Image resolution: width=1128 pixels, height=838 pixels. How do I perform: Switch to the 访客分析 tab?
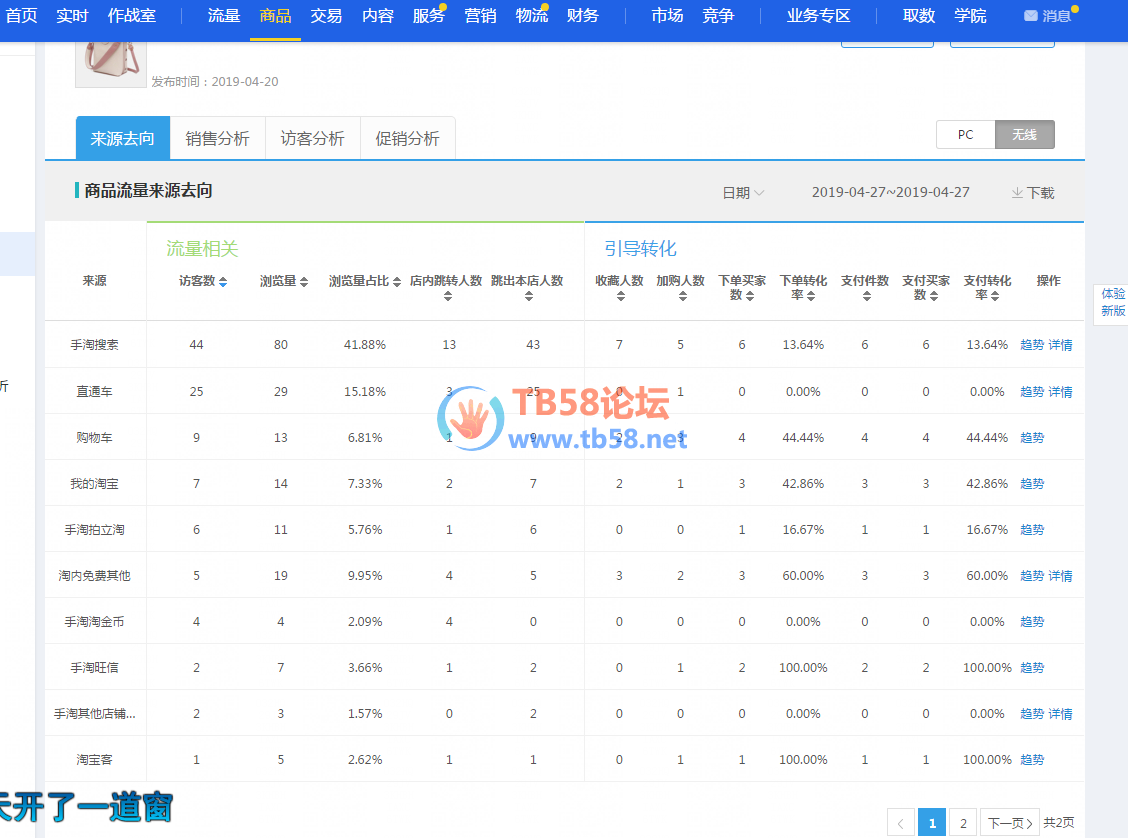(x=312, y=139)
